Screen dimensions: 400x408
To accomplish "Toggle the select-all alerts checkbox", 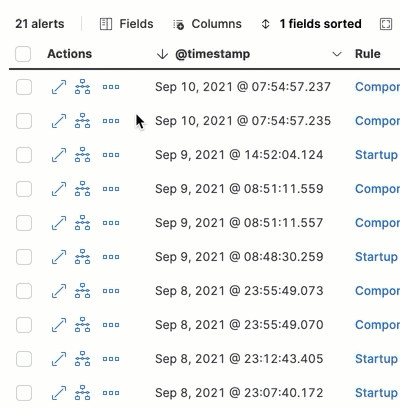I will 23,54.
